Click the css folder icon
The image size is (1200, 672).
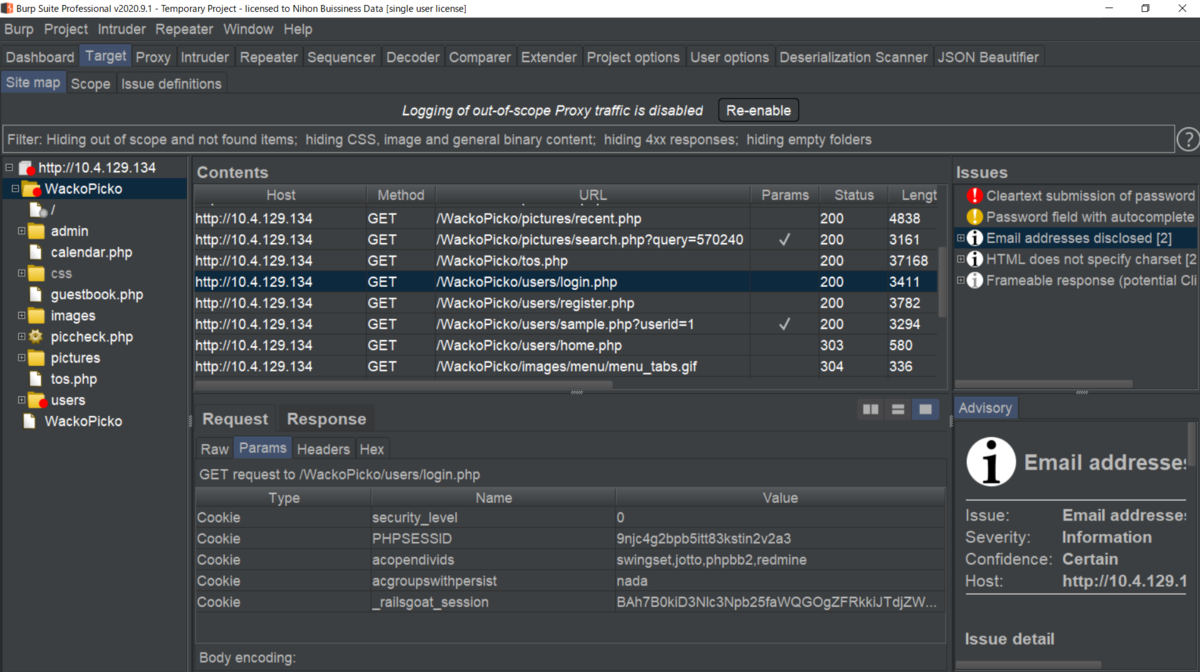37,273
